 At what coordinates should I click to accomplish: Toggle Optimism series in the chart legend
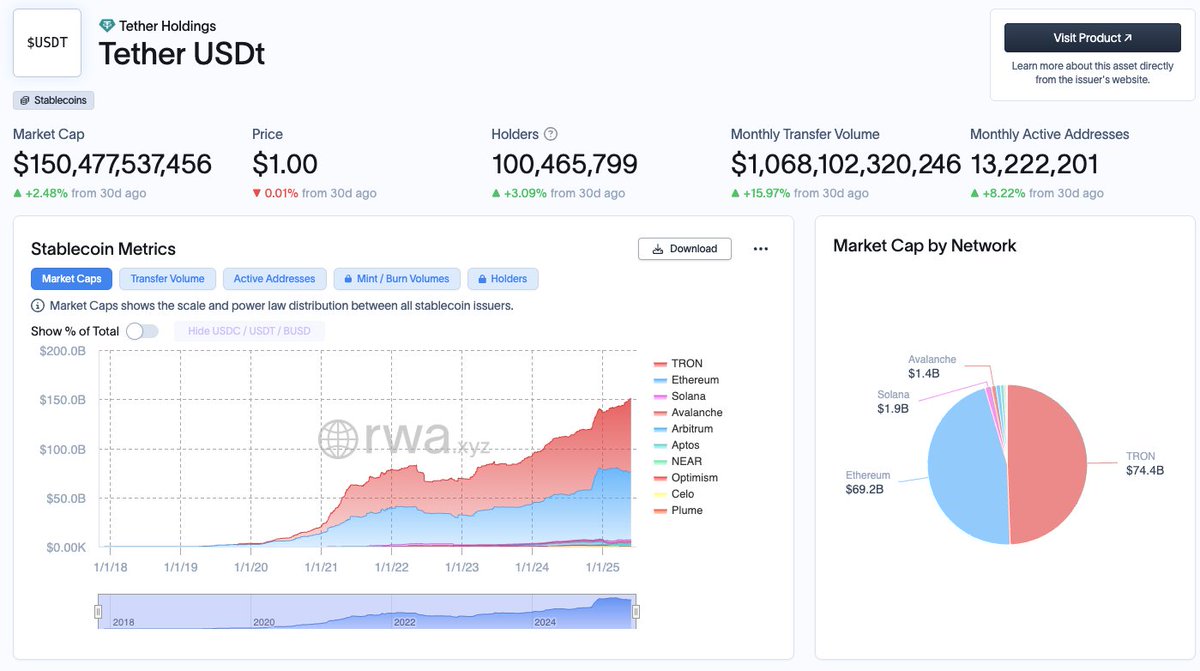(x=686, y=477)
